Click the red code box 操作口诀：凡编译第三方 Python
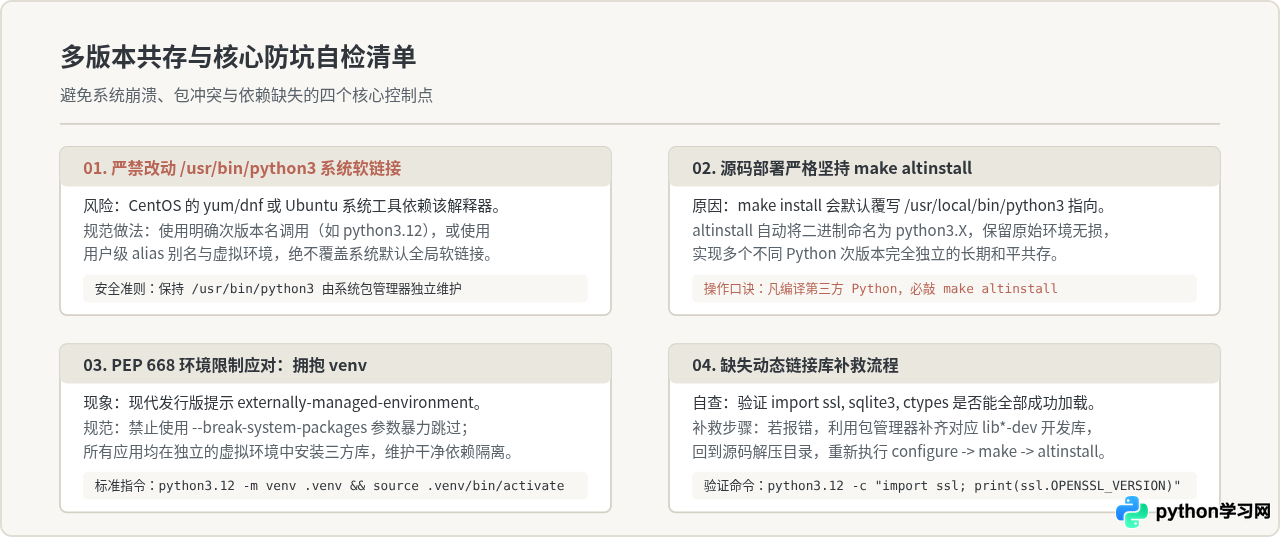 (x=944, y=288)
